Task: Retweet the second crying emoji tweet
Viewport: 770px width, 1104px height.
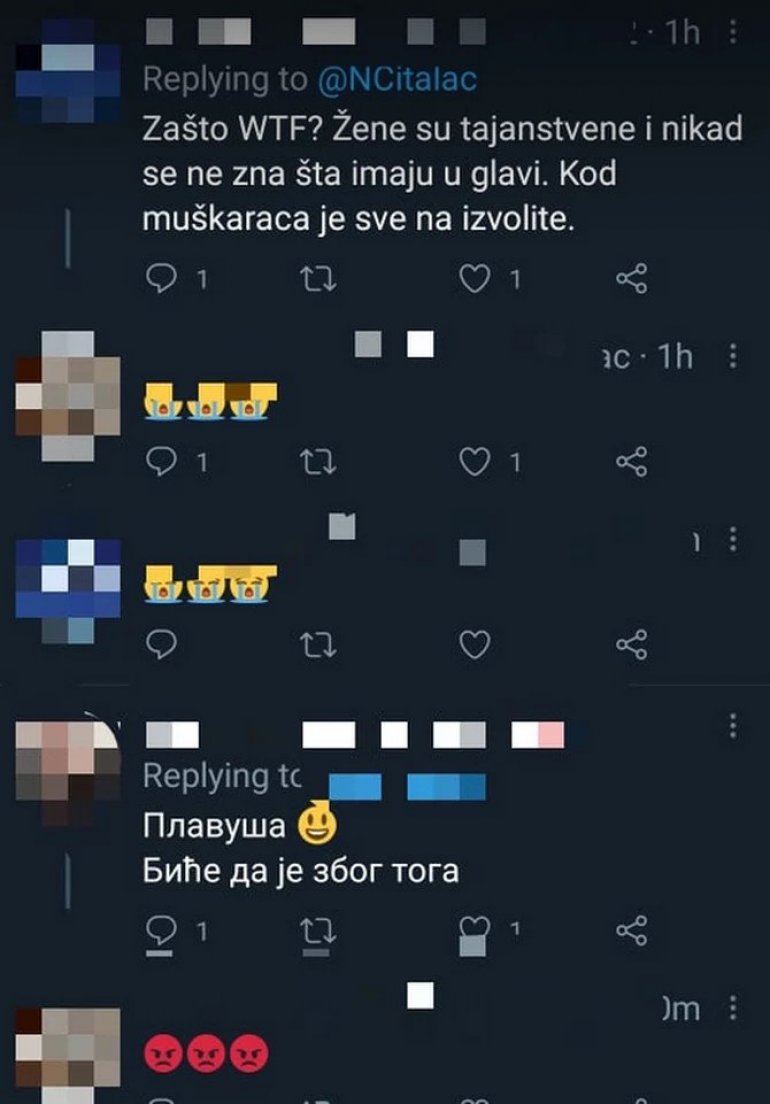Action: tap(318, 645)
